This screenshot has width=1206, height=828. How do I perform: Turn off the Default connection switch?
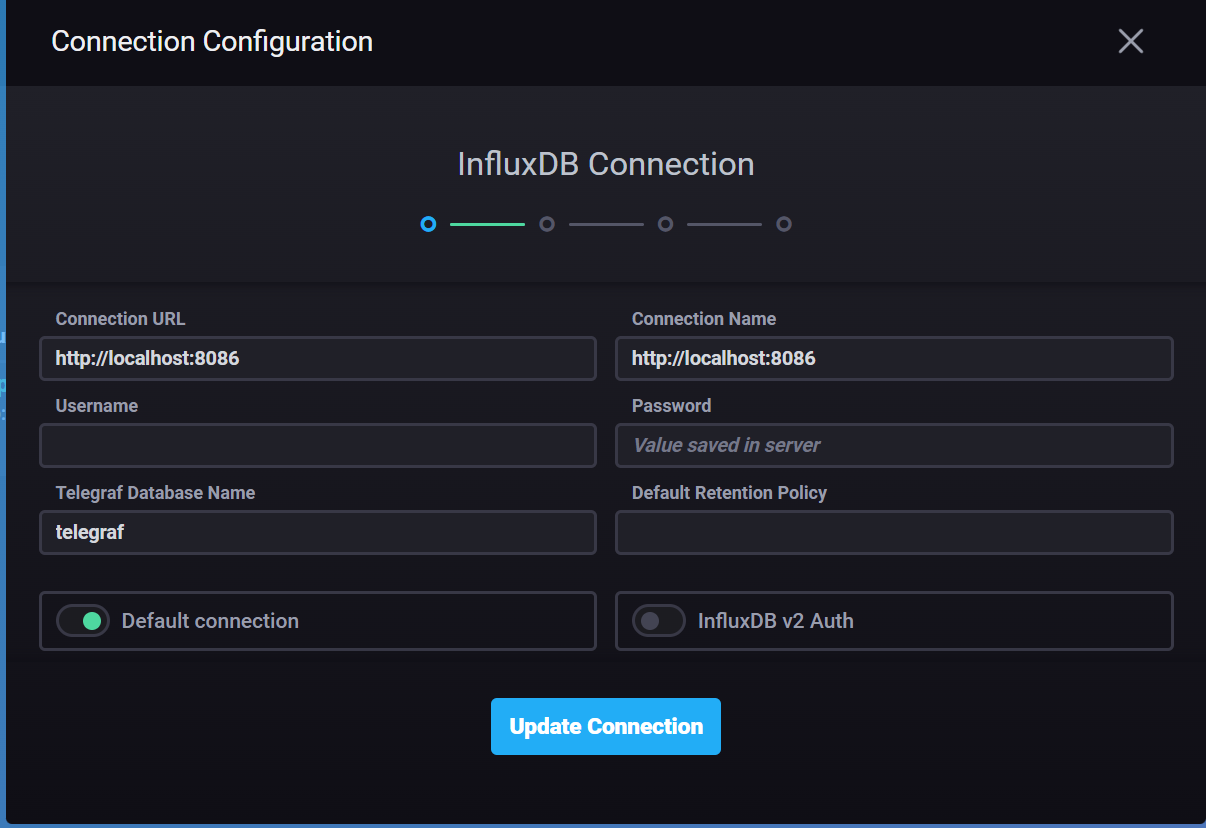[83, 621]
